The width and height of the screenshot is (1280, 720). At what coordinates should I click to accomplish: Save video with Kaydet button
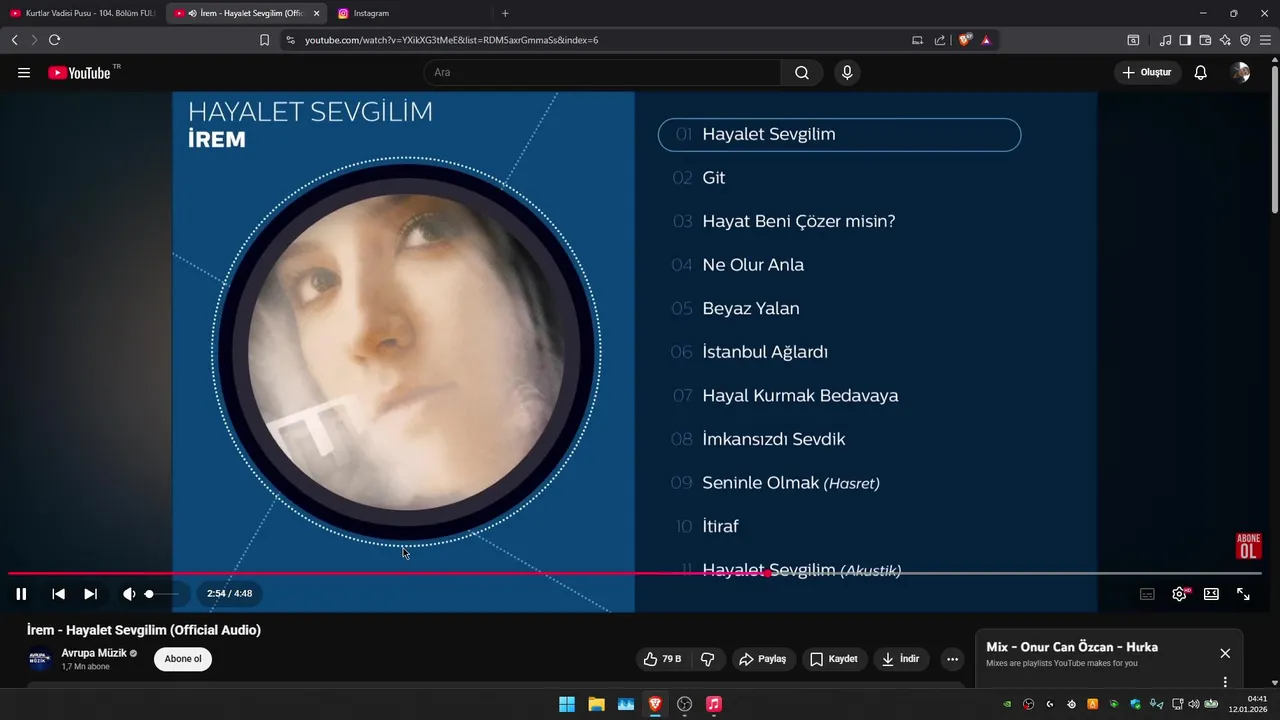coord(834,659)
